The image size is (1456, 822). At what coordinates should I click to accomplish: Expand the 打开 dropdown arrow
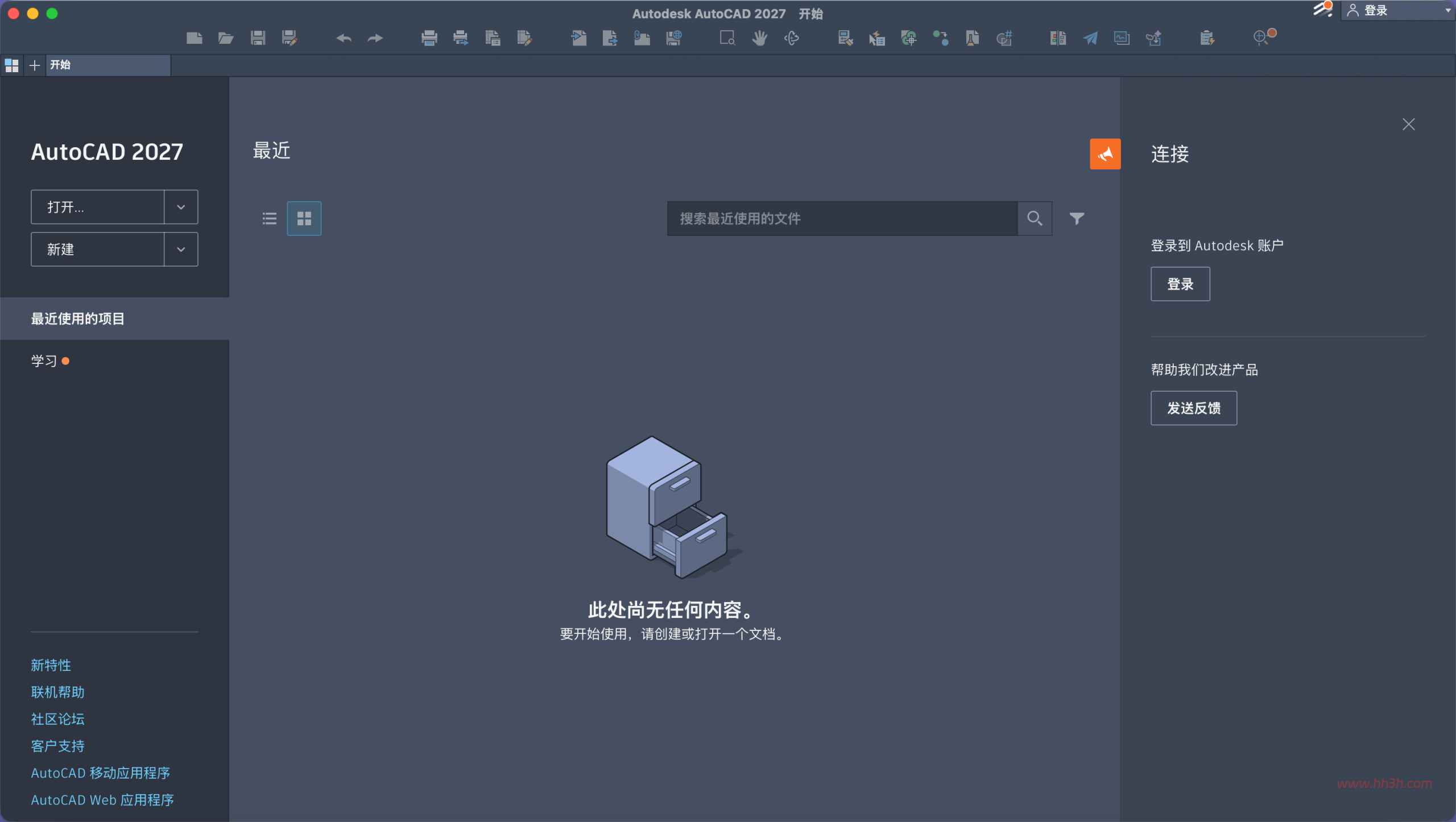(x=181, y=207)
